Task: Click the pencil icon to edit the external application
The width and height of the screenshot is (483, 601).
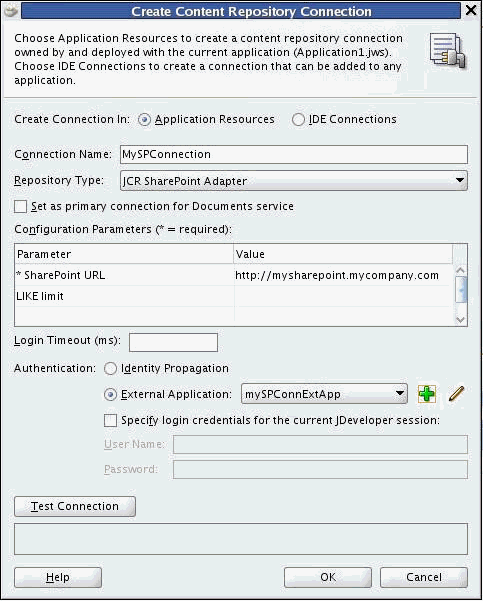Action: tap(456, 394)
